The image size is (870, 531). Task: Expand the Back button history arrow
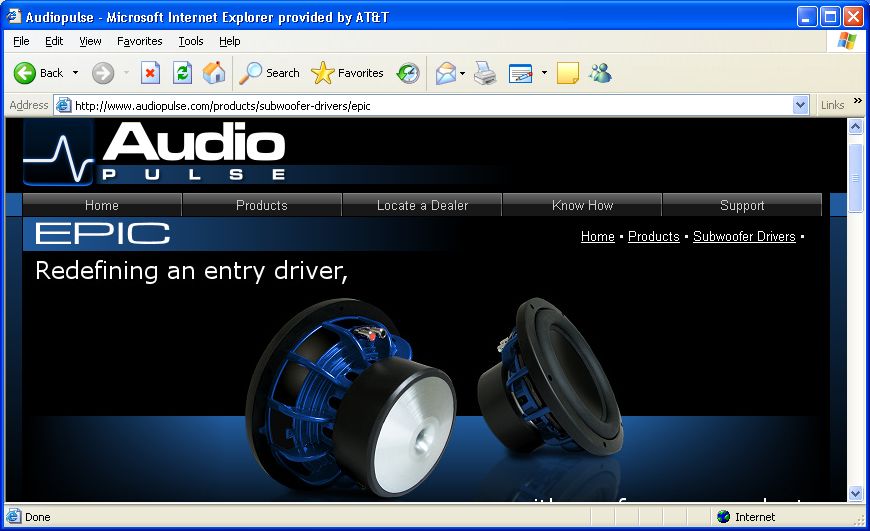pos(75,73)
